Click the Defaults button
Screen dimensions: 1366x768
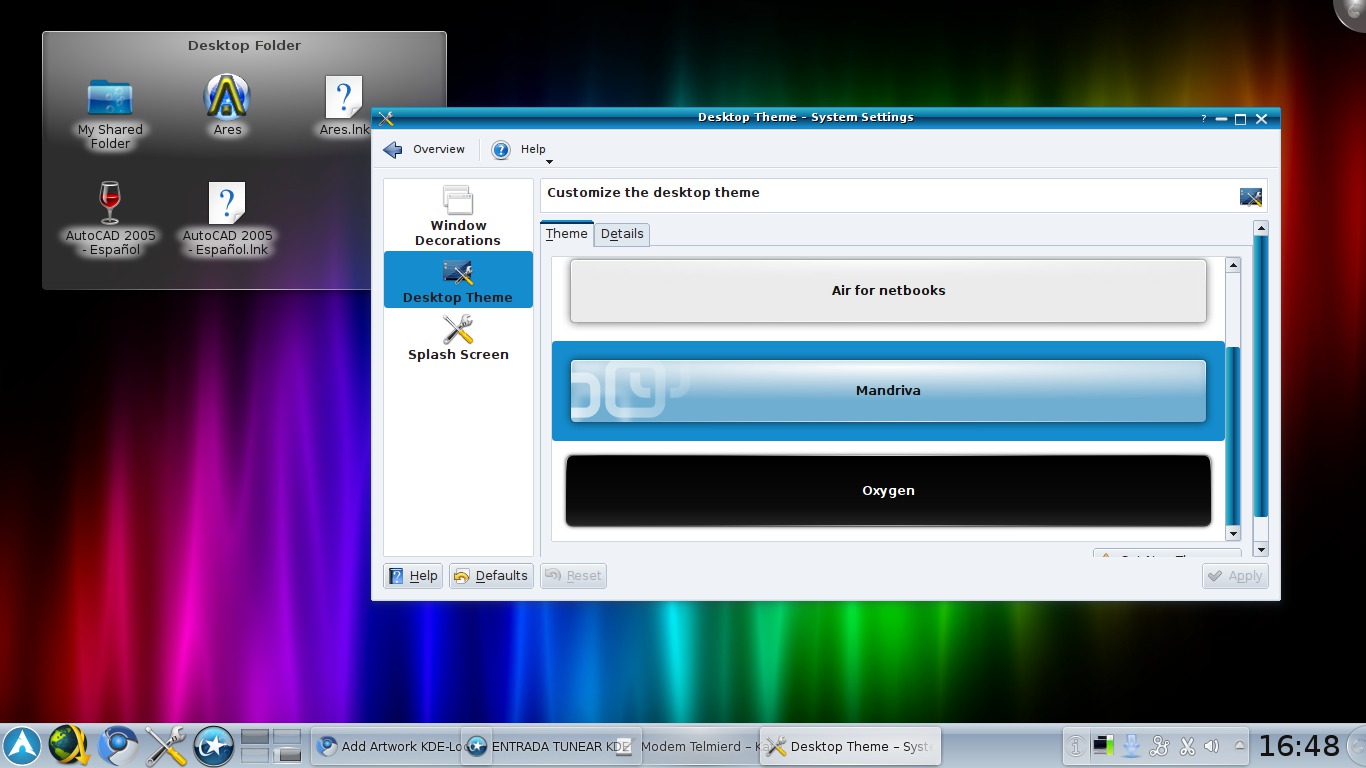pos(490,576)
